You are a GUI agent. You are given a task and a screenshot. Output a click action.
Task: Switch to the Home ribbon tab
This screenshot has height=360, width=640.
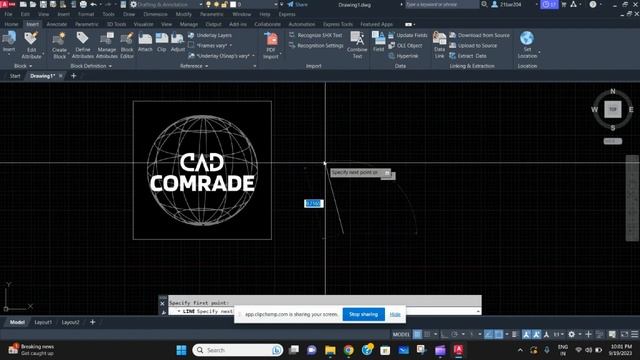click(11, 24)
